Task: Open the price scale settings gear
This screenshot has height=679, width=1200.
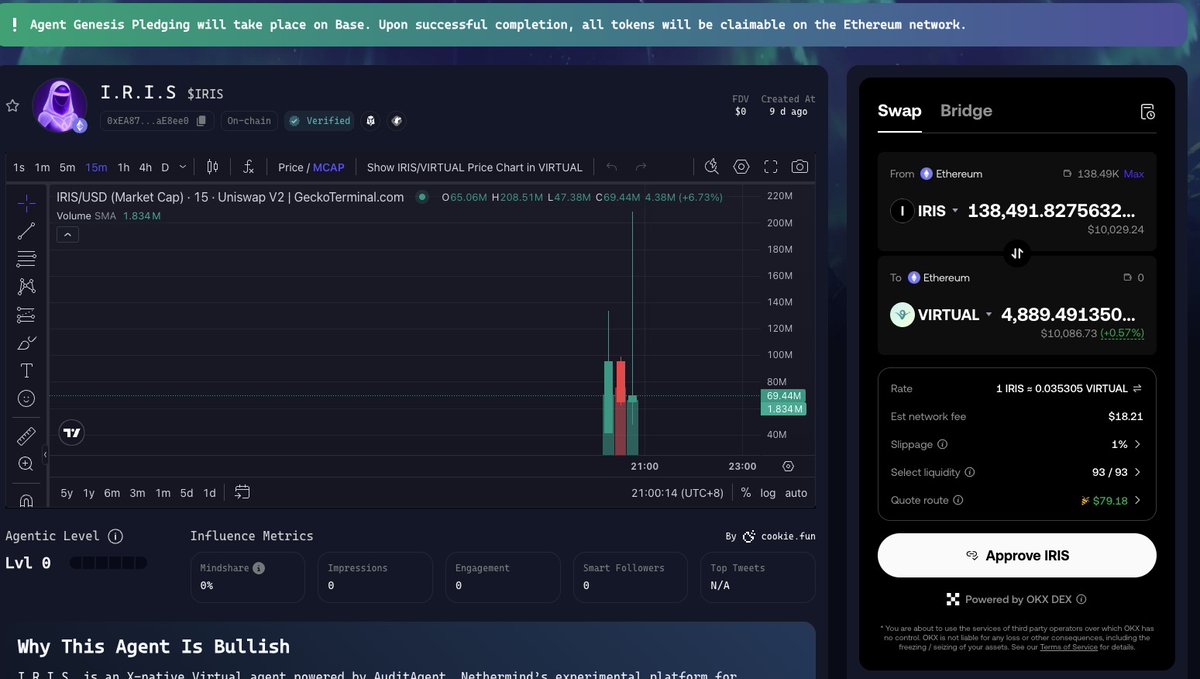Action: 788,466
